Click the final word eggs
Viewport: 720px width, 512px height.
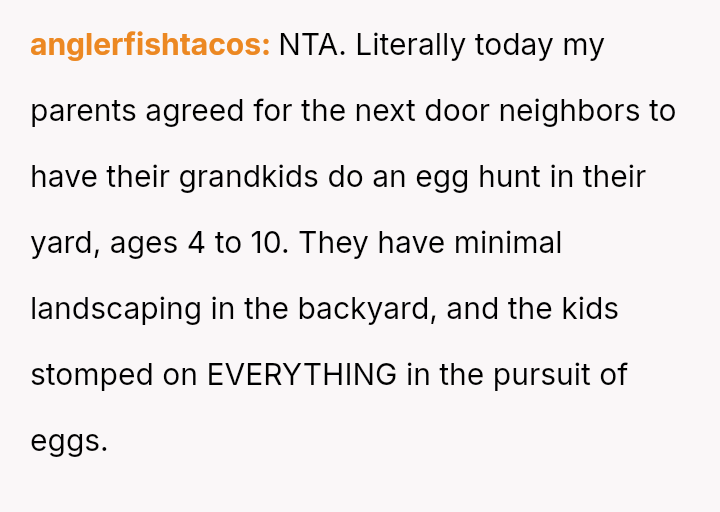(x=68, y=441)
